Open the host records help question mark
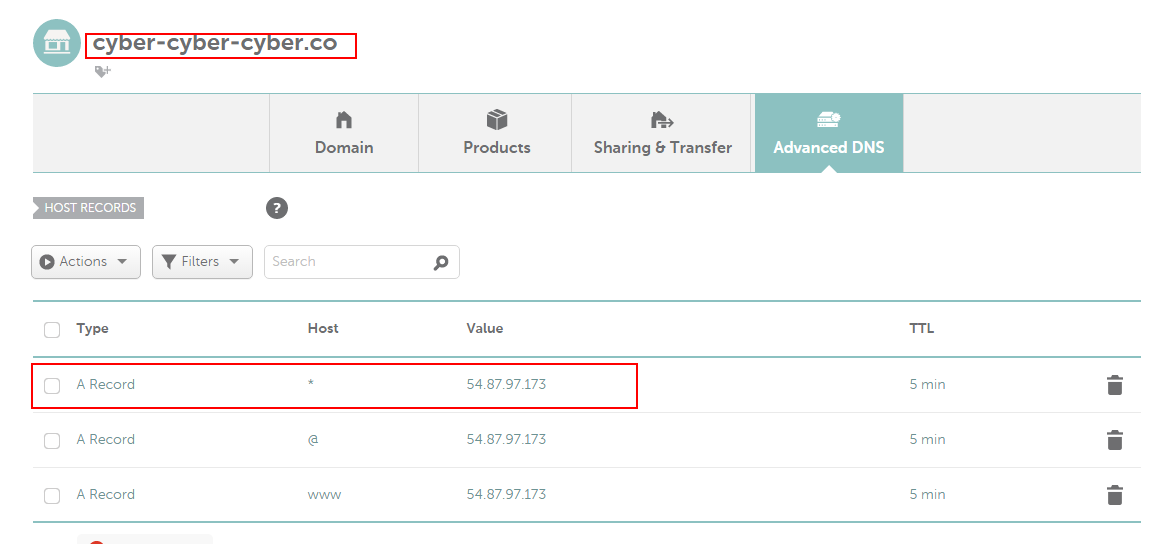Screen dimensions: 1172x544 [277, 208]
